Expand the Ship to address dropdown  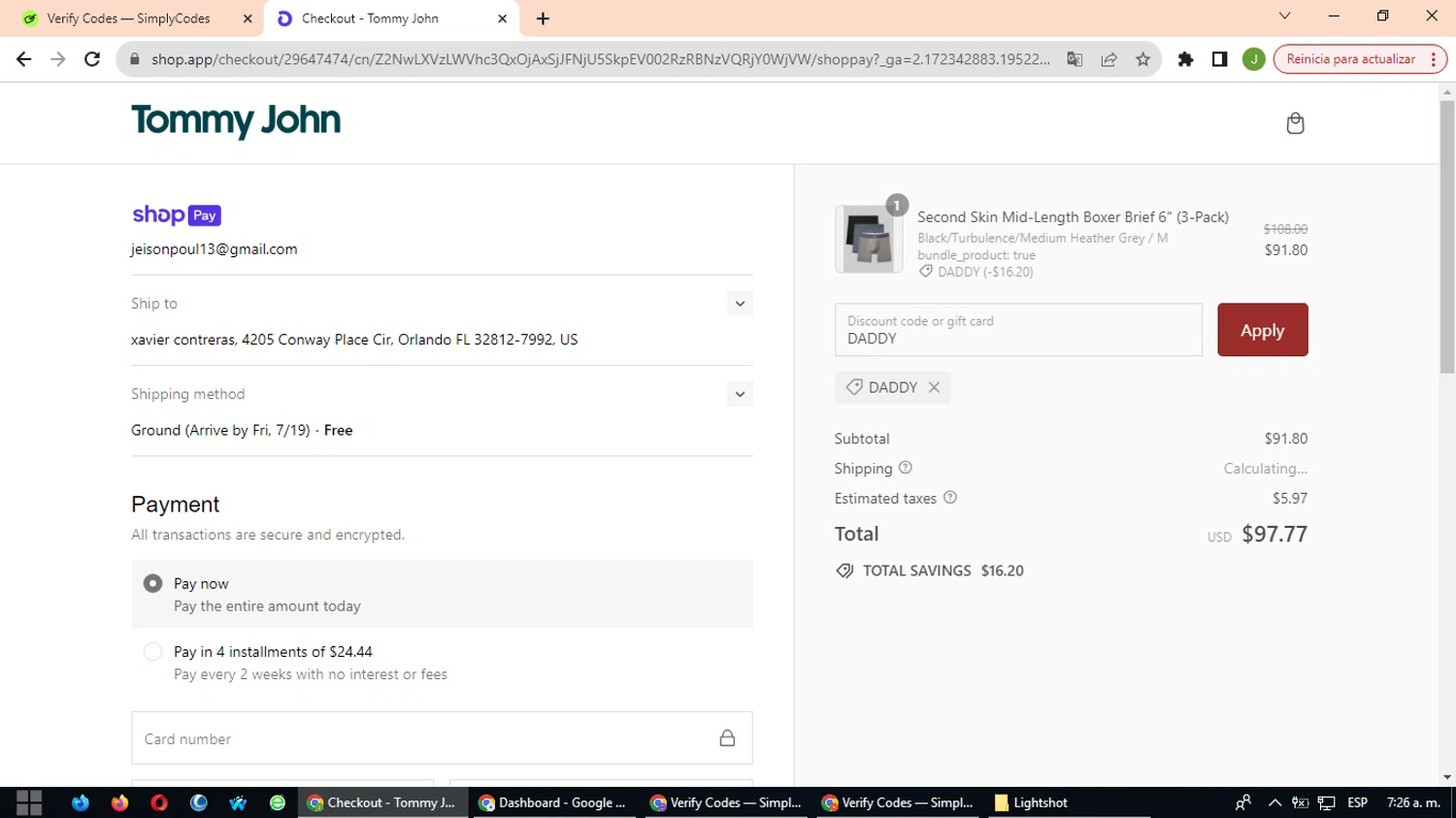(740, 304)
